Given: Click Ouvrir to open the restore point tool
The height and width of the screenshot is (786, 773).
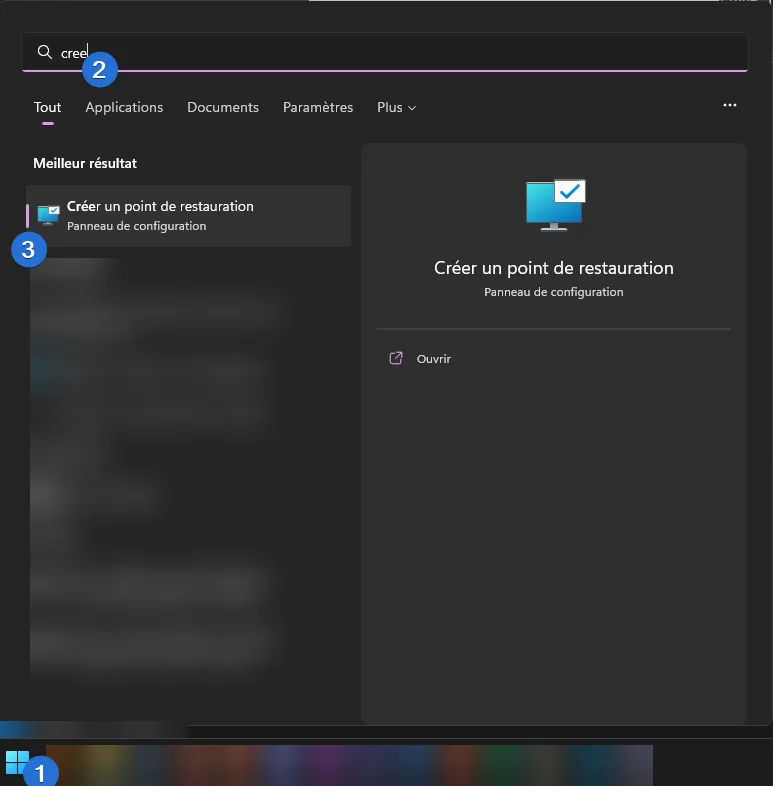Looking at the screenshot, I should click(x=434, y=358).
